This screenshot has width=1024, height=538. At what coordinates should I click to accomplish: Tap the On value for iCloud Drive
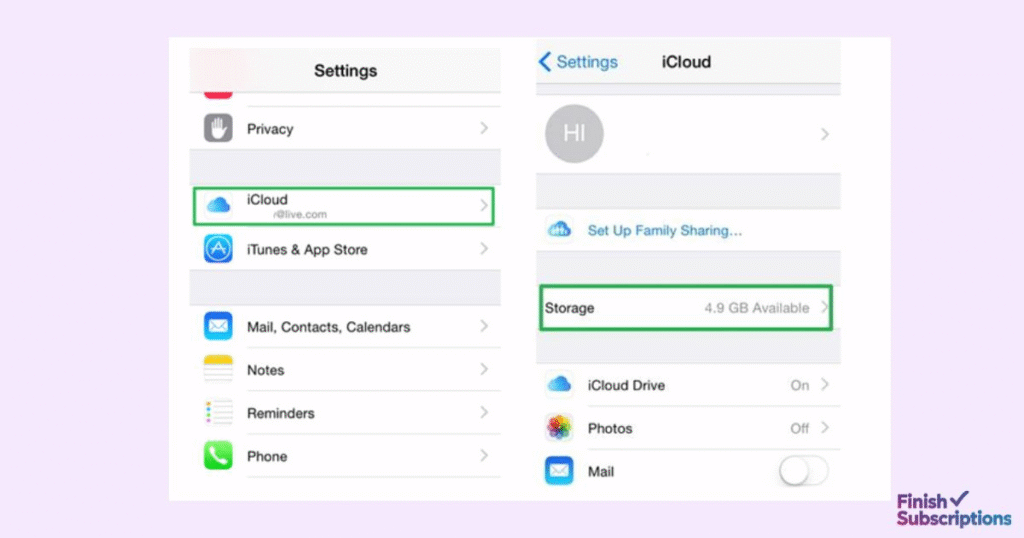click(x=799, y=385)
